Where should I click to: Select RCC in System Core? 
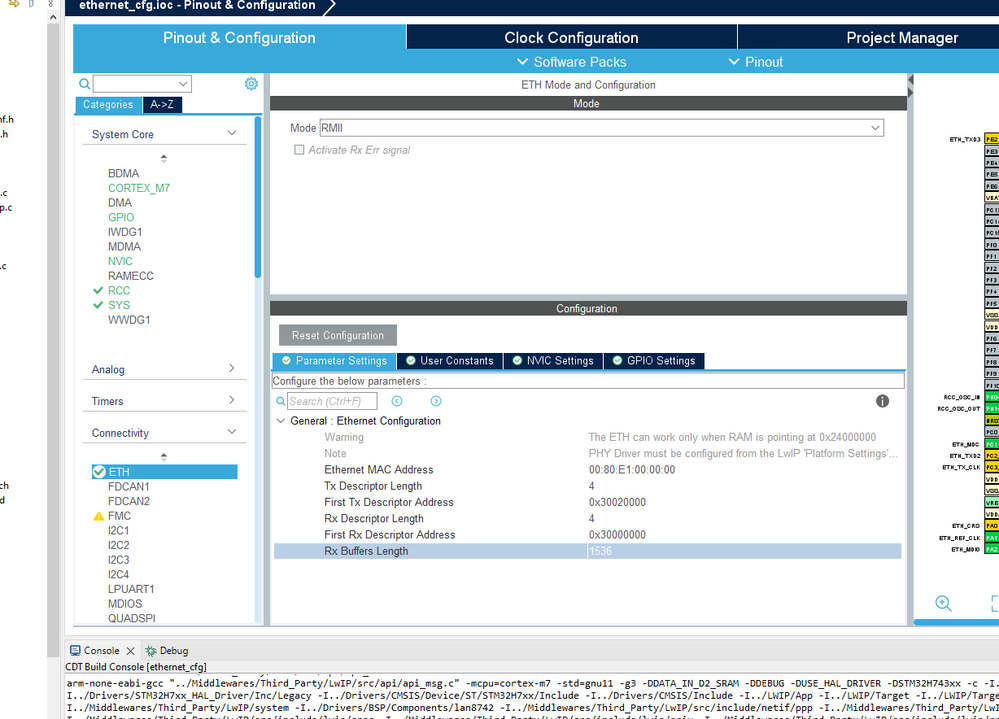tap(119, 290)
